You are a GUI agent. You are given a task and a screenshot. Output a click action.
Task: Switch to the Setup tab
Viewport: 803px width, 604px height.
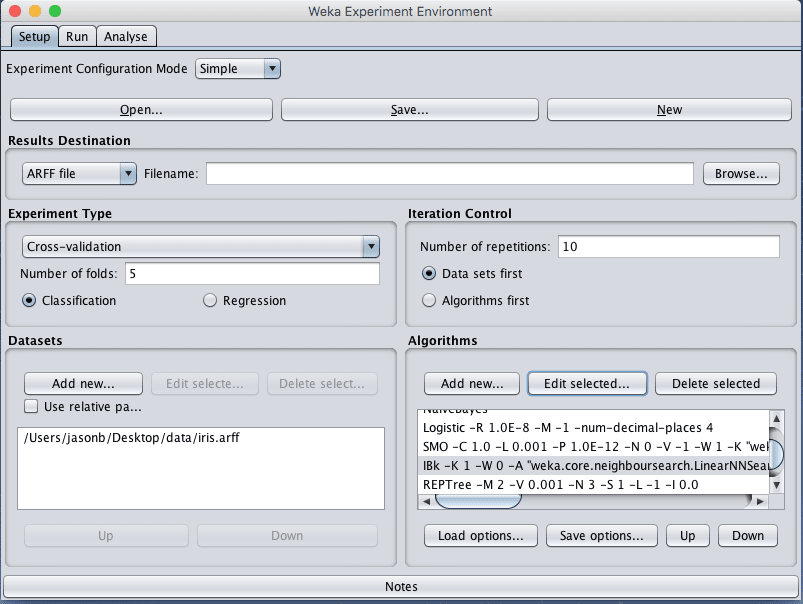point(34,37)
